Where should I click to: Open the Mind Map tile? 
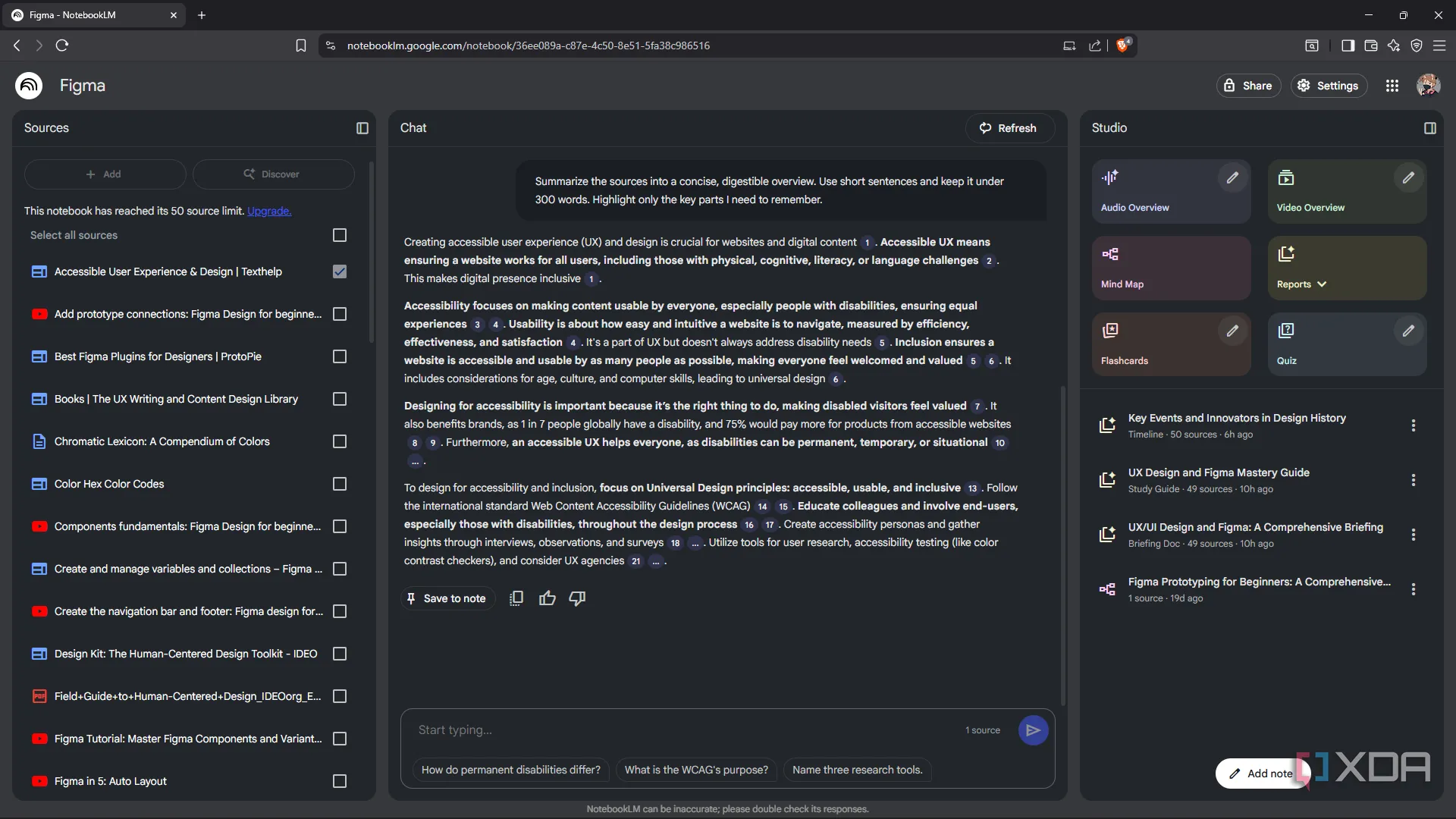point(1170,268)
